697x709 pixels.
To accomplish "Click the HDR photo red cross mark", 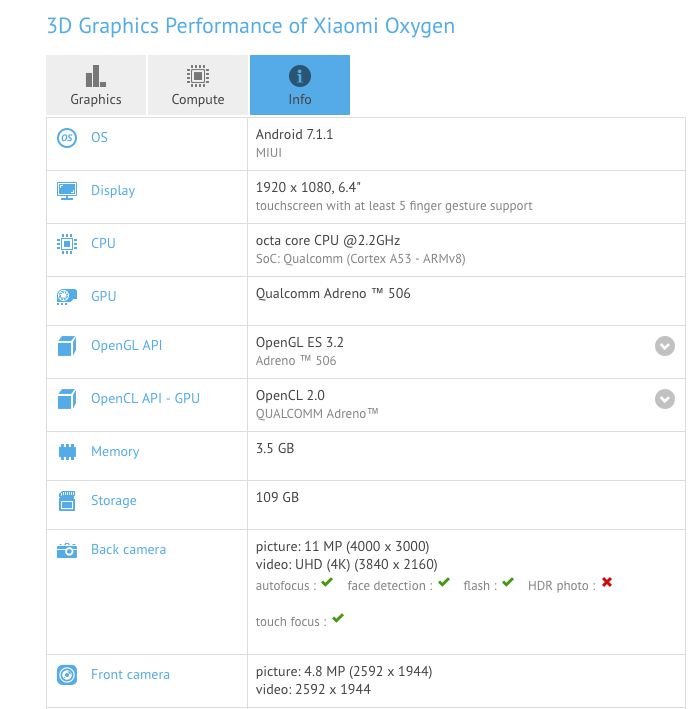I will tap(606, 583).
